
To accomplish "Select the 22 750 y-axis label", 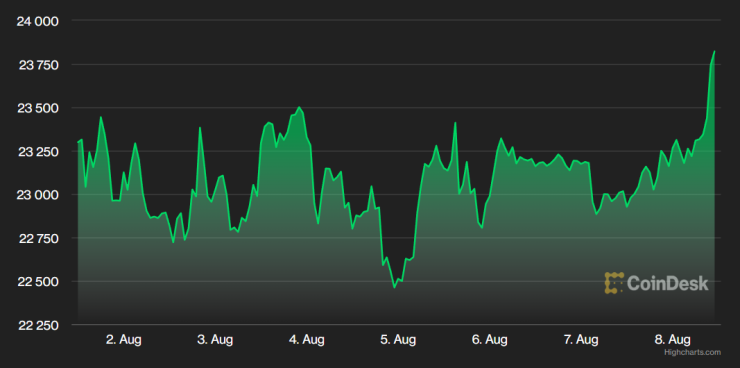I will (38, 239).
